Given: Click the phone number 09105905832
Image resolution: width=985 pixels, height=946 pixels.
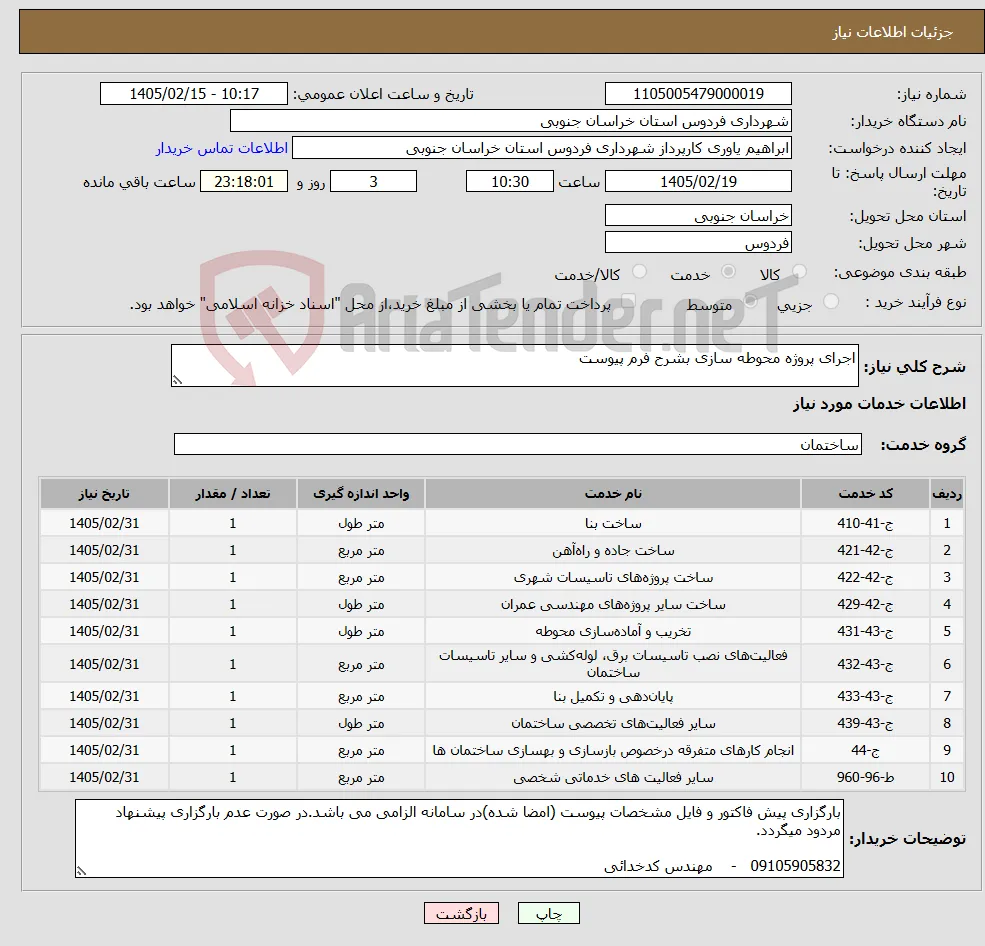Looking at the screenshot, I should click(795, 866).
